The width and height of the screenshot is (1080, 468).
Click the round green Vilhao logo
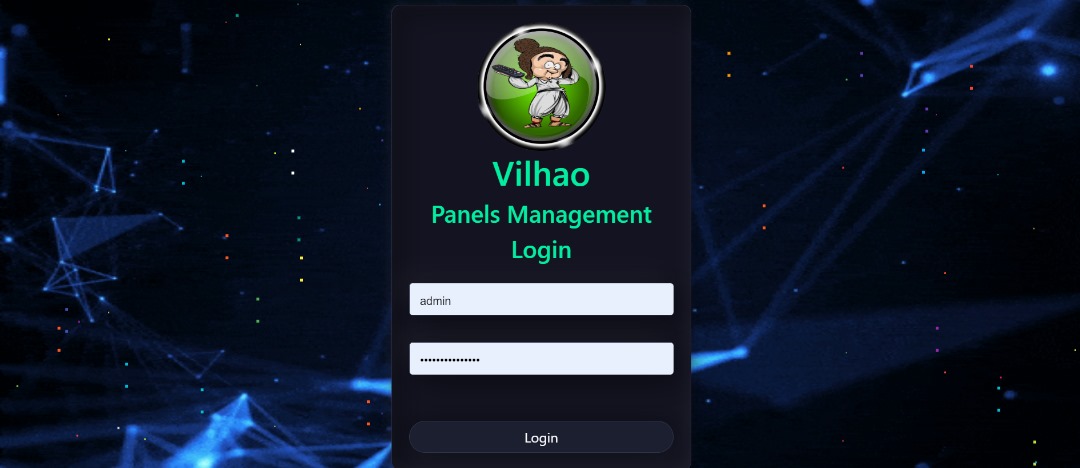point(541,87)
